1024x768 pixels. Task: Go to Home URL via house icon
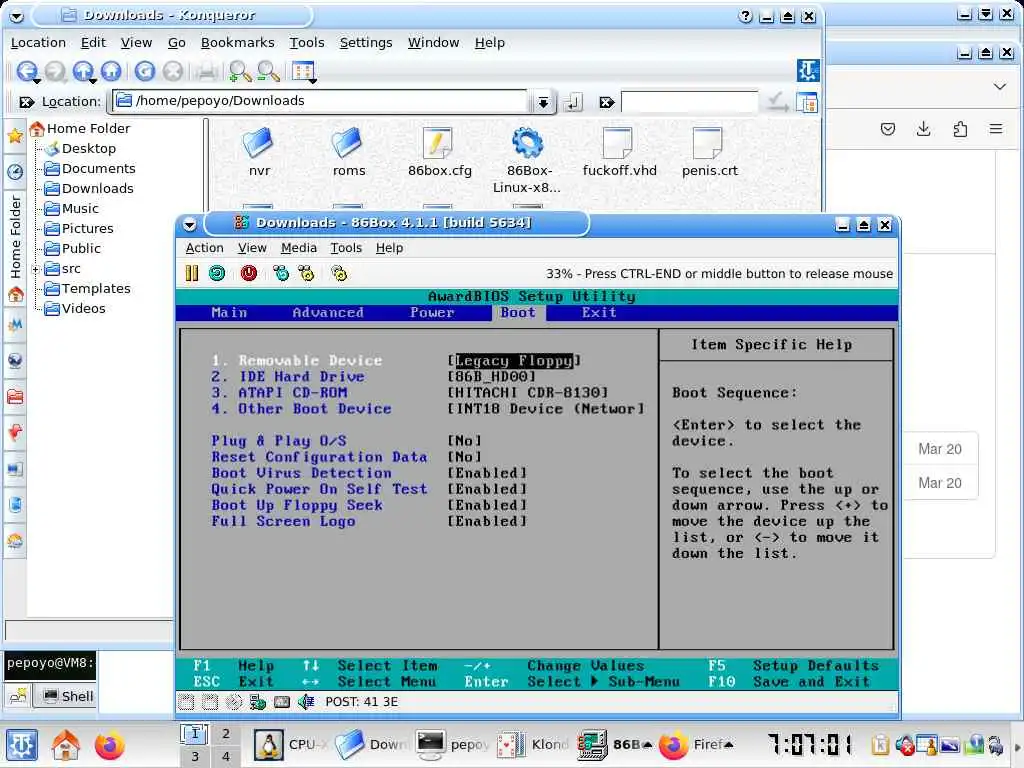pyautogui.click(x=111, y=71)
